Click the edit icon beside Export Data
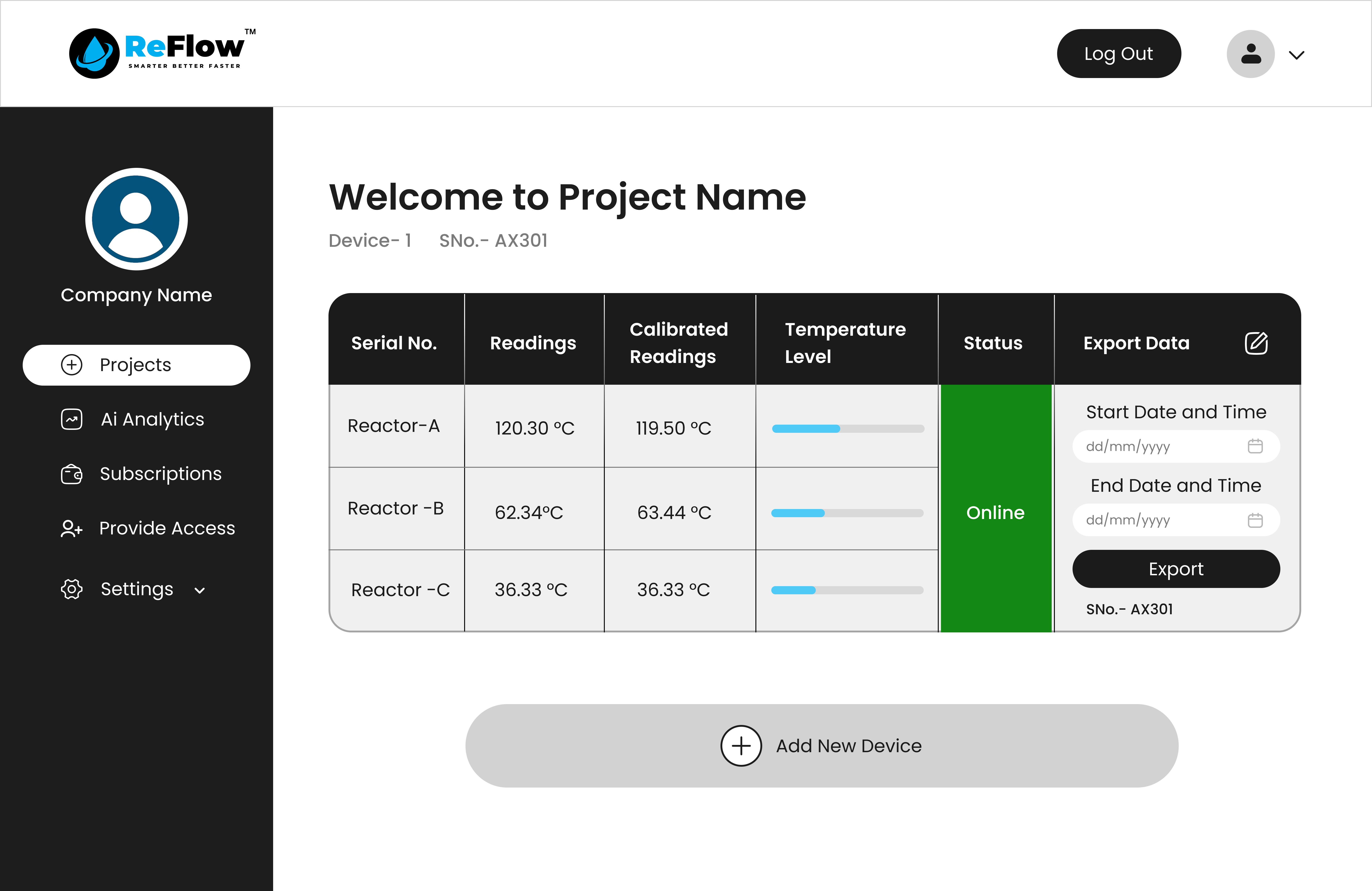Viewport: 1372px width, 891px height. coord(1256,343)
